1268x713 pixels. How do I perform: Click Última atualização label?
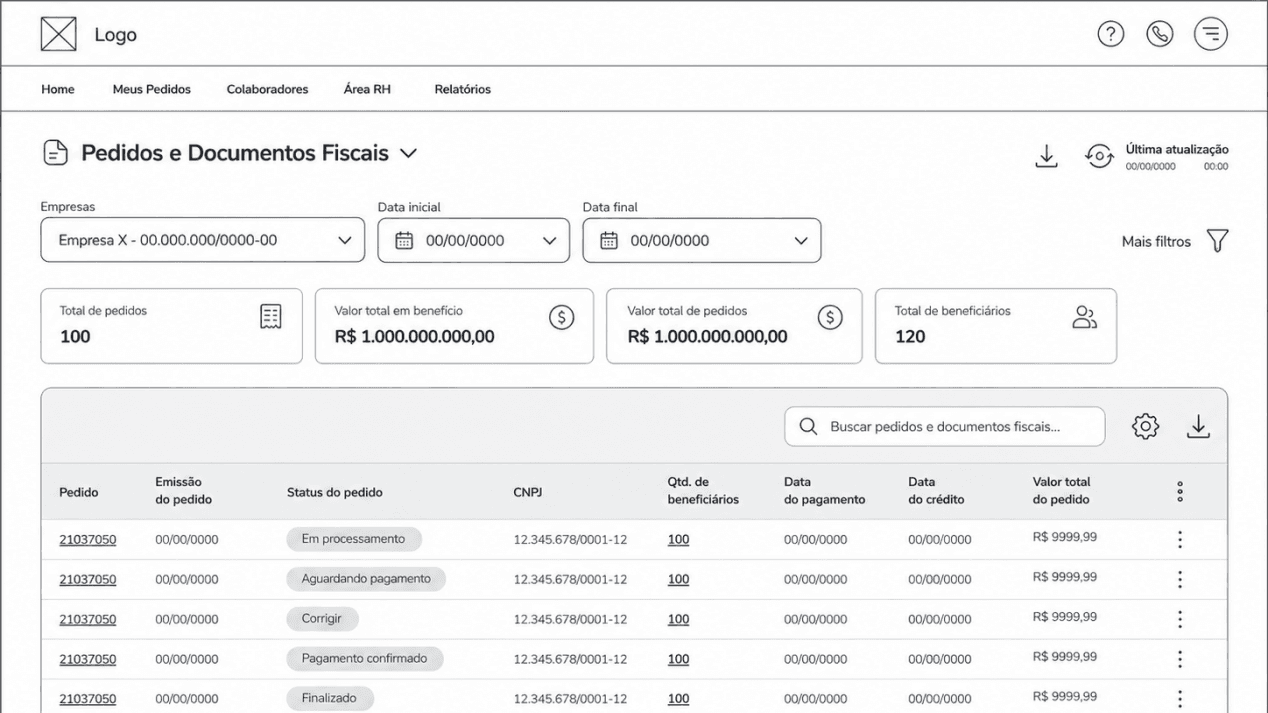1177,149
